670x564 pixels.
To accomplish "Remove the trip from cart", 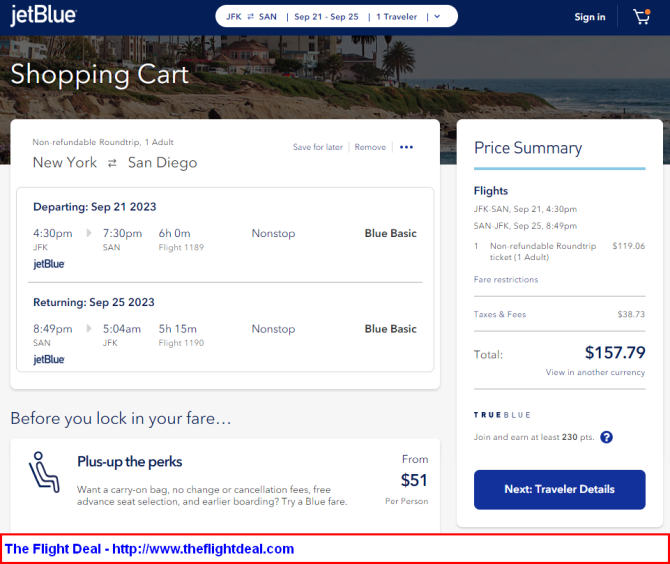I will coord(370,147).
